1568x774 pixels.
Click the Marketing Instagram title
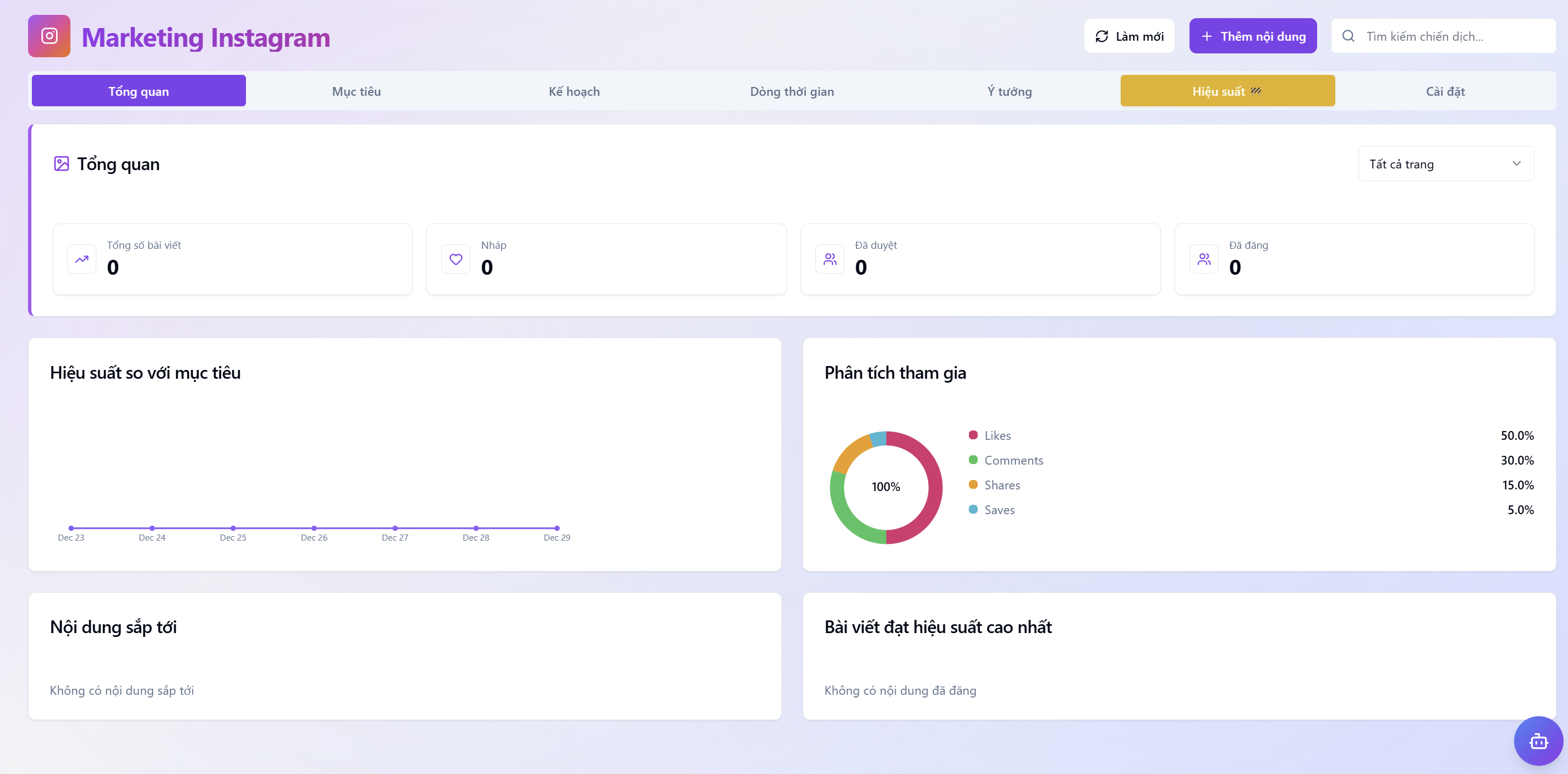pyautogui.click(x=206, y=37)
